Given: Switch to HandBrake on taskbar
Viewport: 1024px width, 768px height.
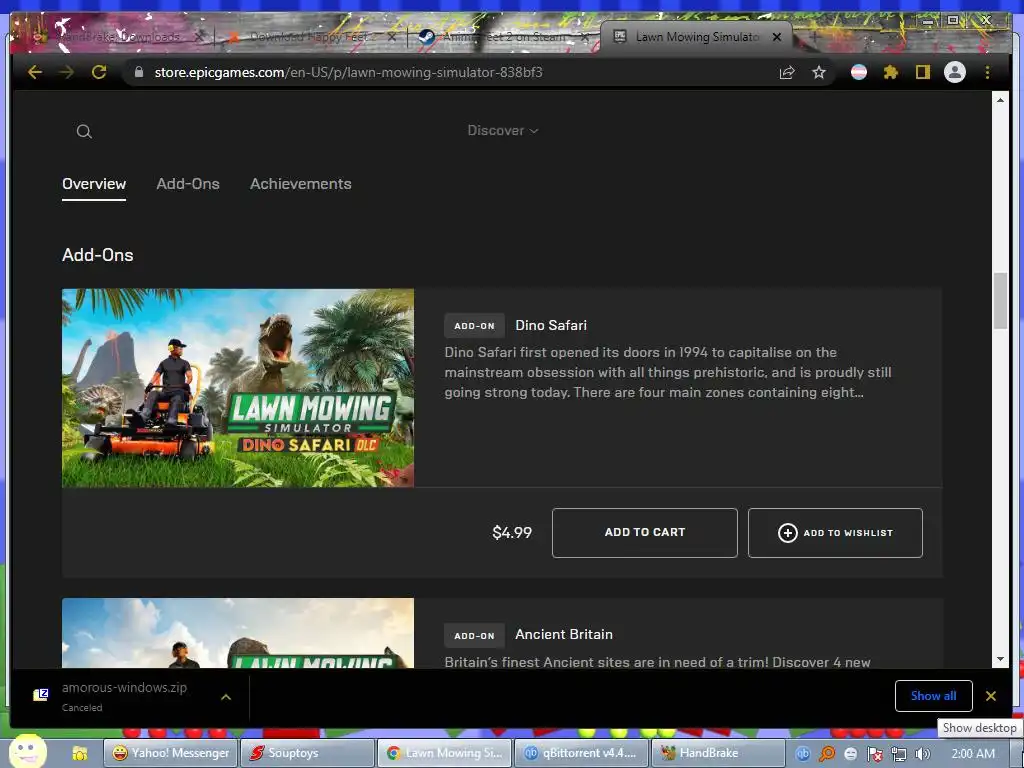Looking at the screenshot, I should point(718,753).
